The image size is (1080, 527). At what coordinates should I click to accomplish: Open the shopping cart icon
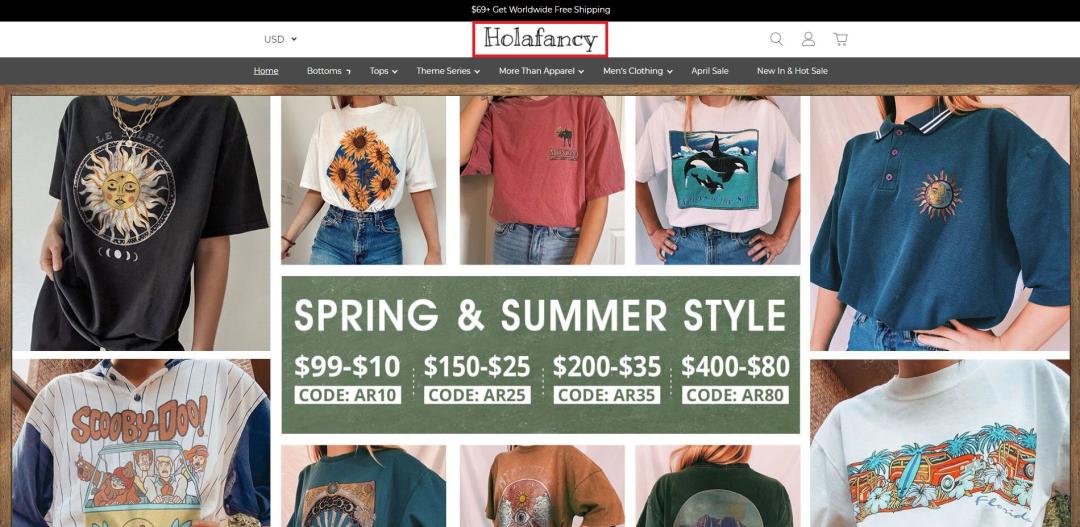tap(840, 39)
